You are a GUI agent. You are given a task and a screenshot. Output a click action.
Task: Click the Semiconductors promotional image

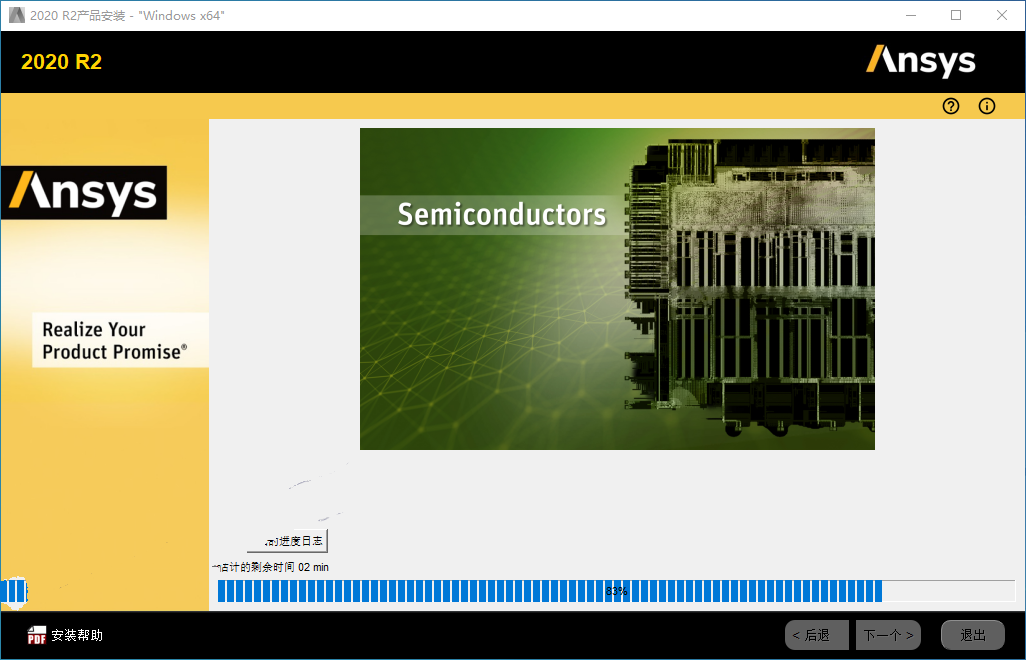pos(617,288)
